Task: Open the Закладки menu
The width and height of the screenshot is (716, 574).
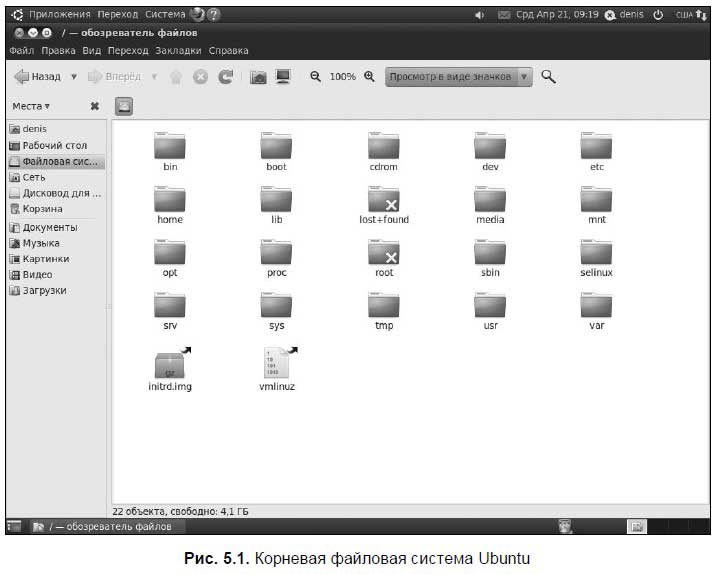Action: click(179, 50)
